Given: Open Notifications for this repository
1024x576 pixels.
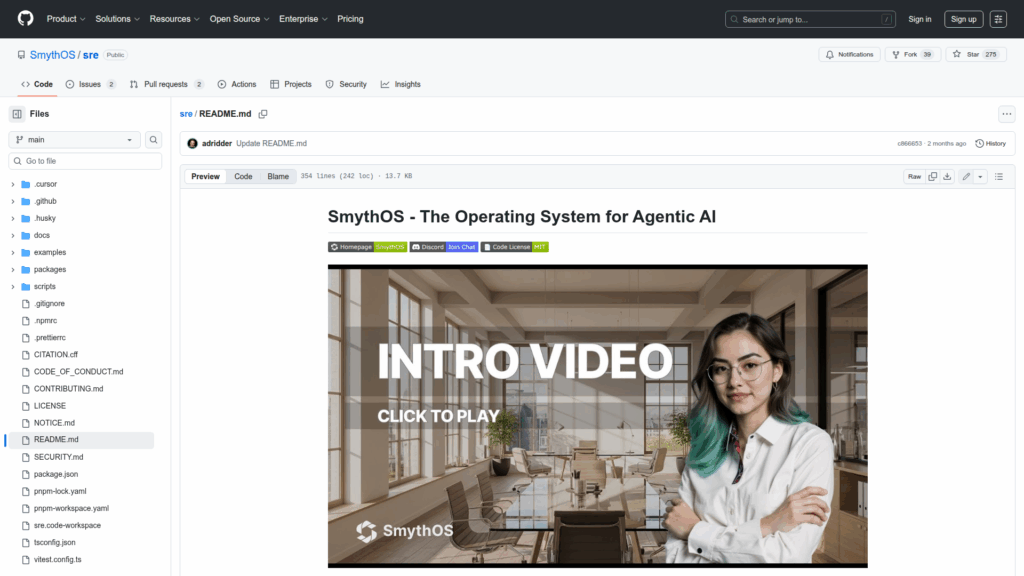Looking at the screenshot, I should [x=849, y=55].
